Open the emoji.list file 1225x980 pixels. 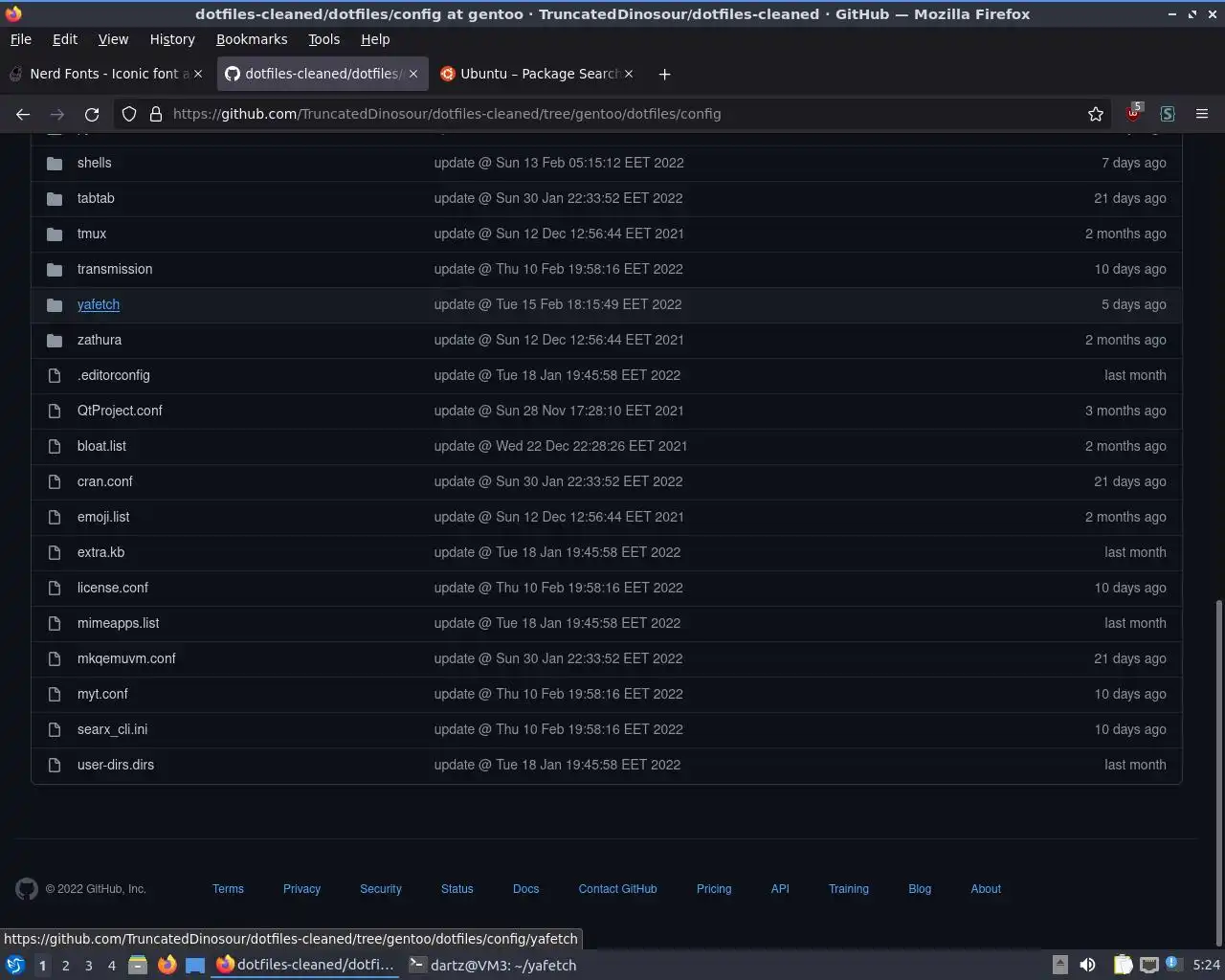[103, 517]
